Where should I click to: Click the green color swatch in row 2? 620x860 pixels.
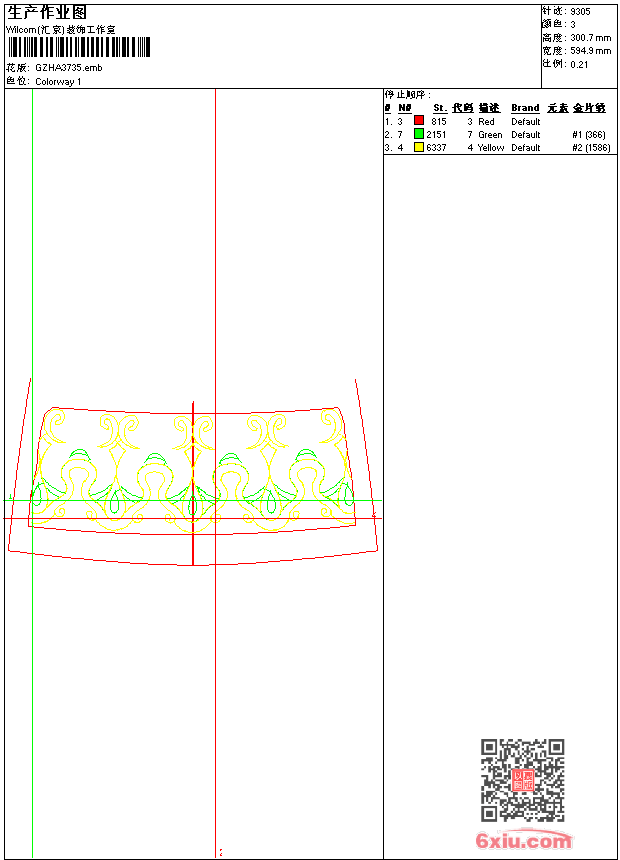coord(419,133)
